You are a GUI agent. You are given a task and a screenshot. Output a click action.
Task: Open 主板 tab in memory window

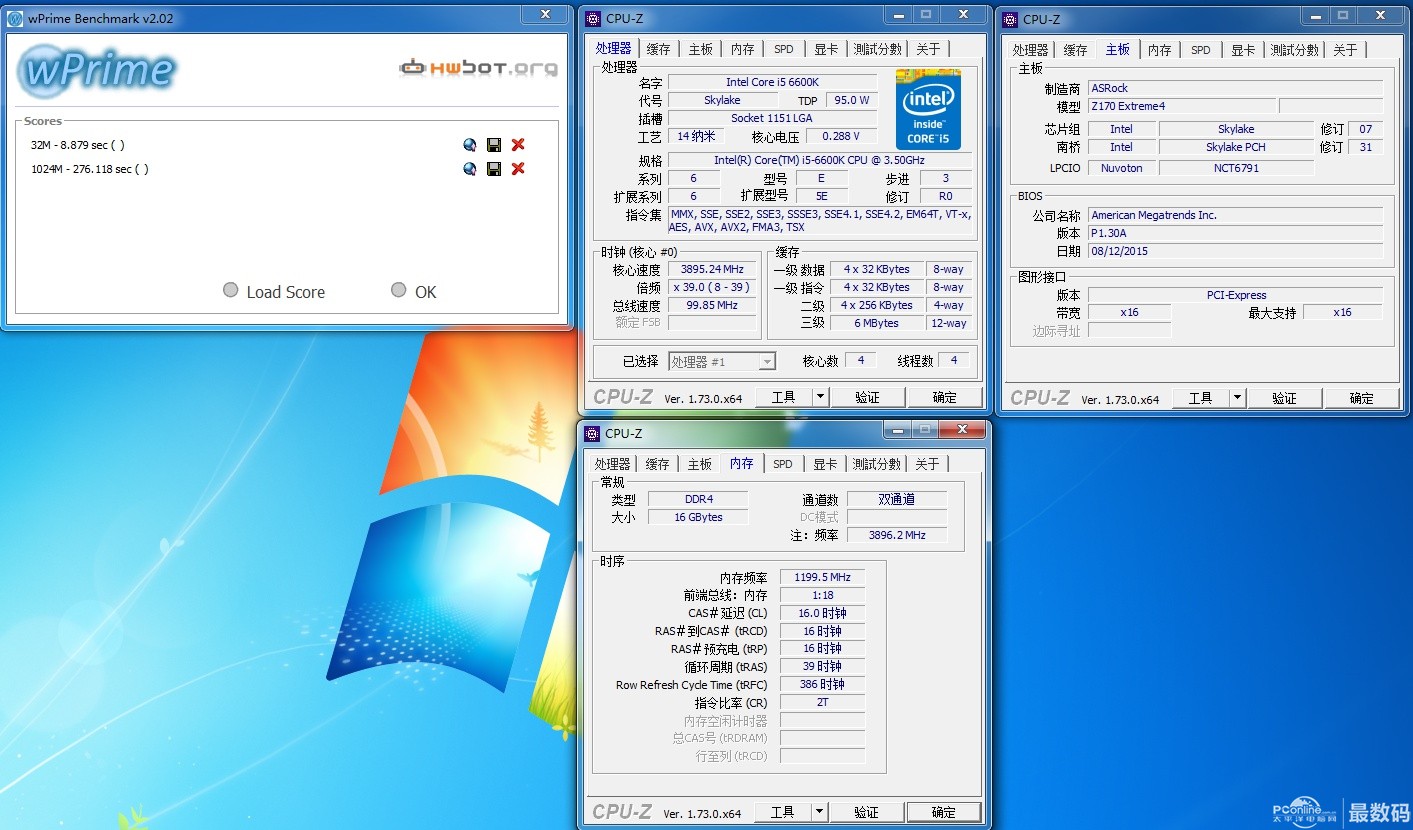(x=699, y=464)
